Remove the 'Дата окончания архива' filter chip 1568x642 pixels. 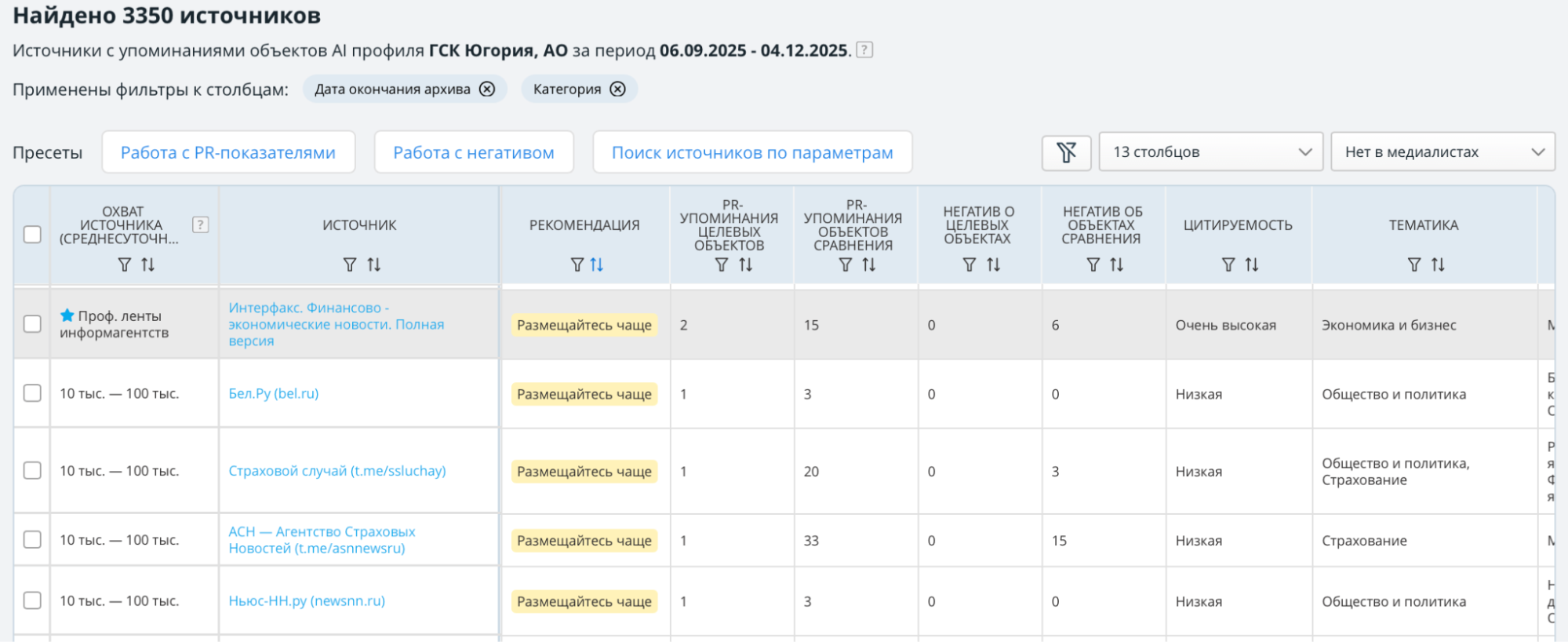click(487, 89)
